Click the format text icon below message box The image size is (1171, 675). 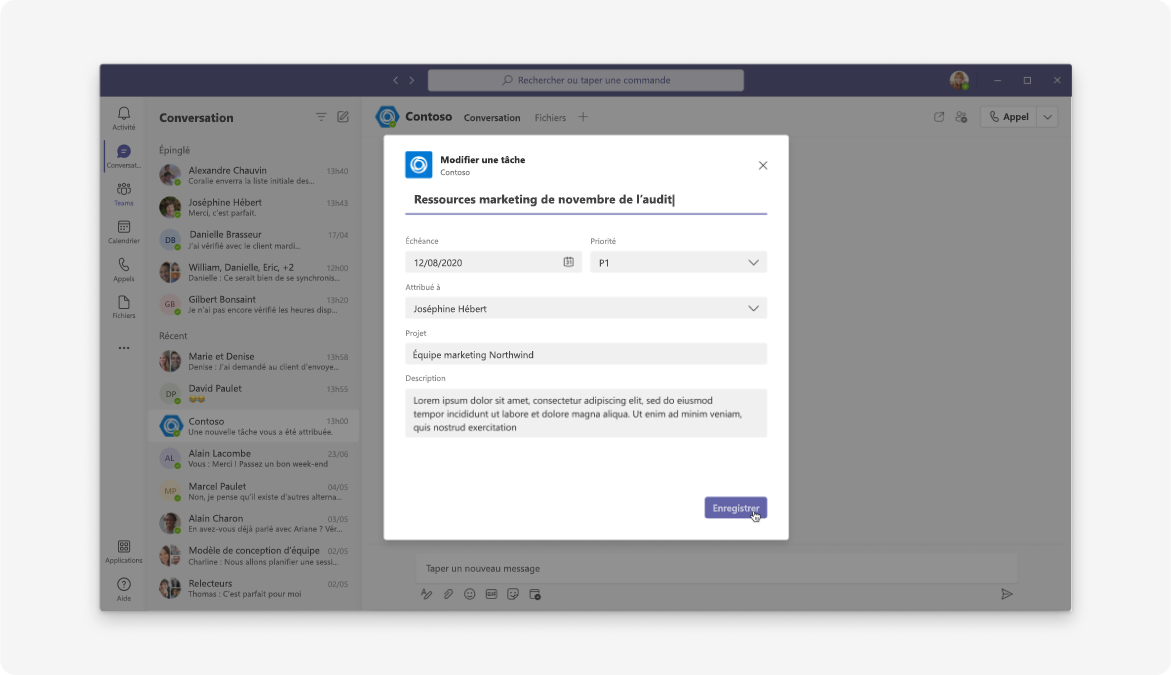click(426, 594)
